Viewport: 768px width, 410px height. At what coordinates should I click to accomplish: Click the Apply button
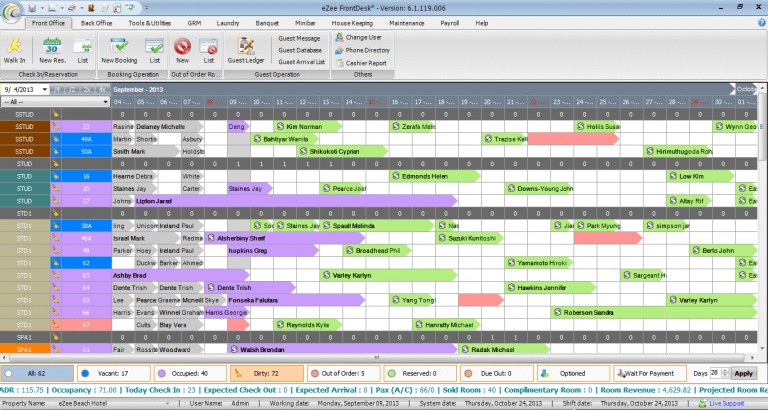click(743, 373)
